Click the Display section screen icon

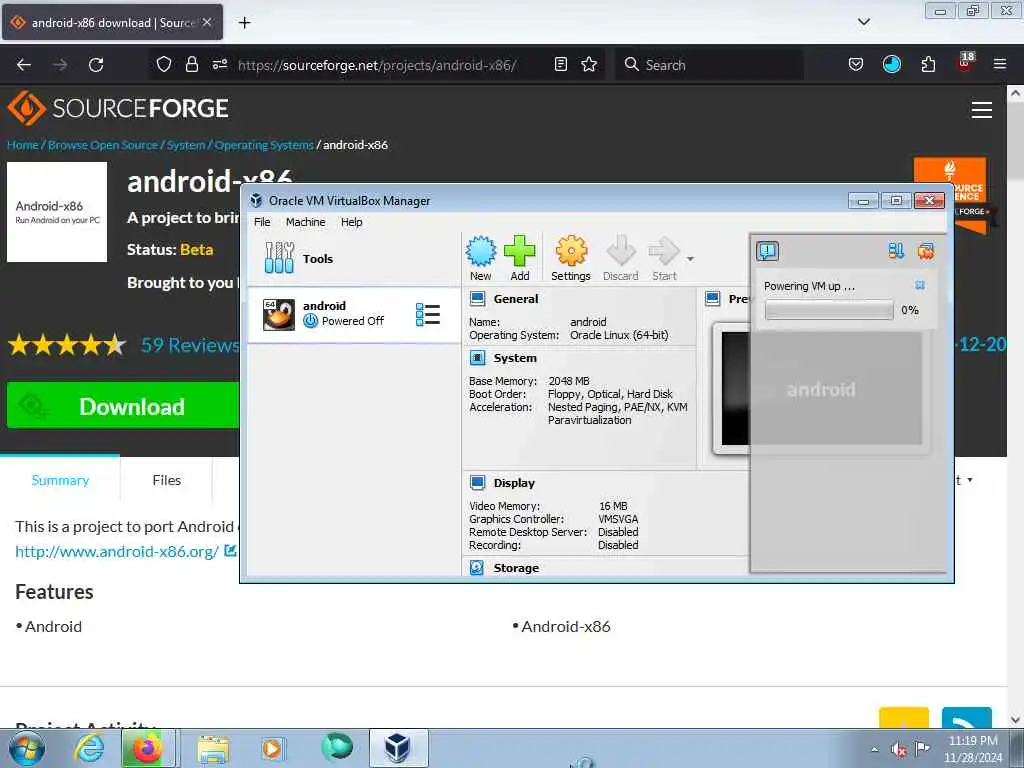[477, 483]
